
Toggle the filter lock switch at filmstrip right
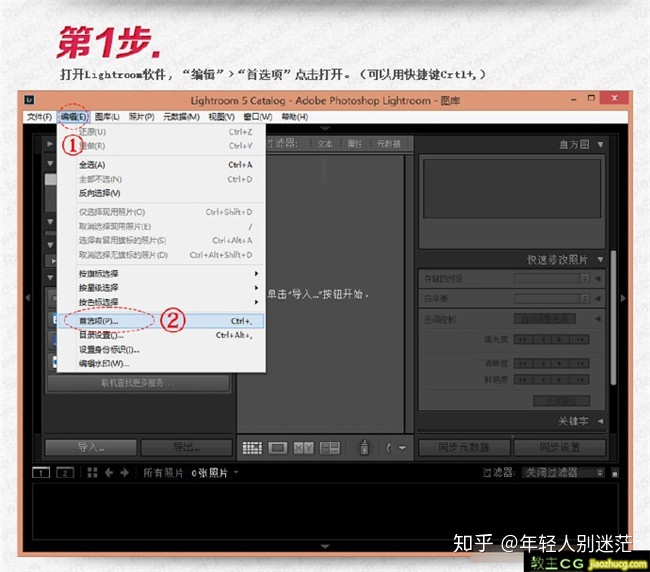pos(615,473)
